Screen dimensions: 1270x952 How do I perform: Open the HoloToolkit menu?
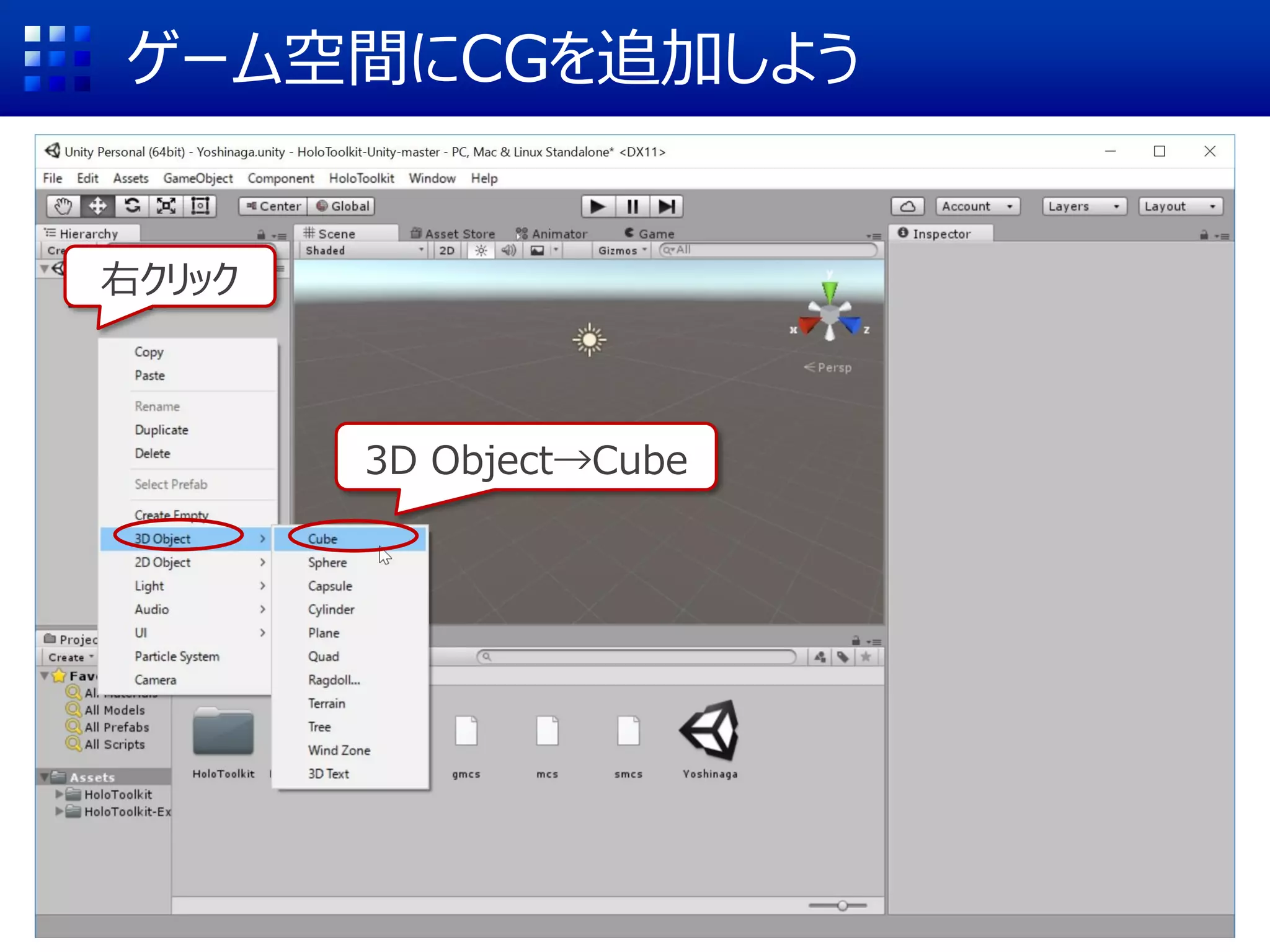[362, 178]
